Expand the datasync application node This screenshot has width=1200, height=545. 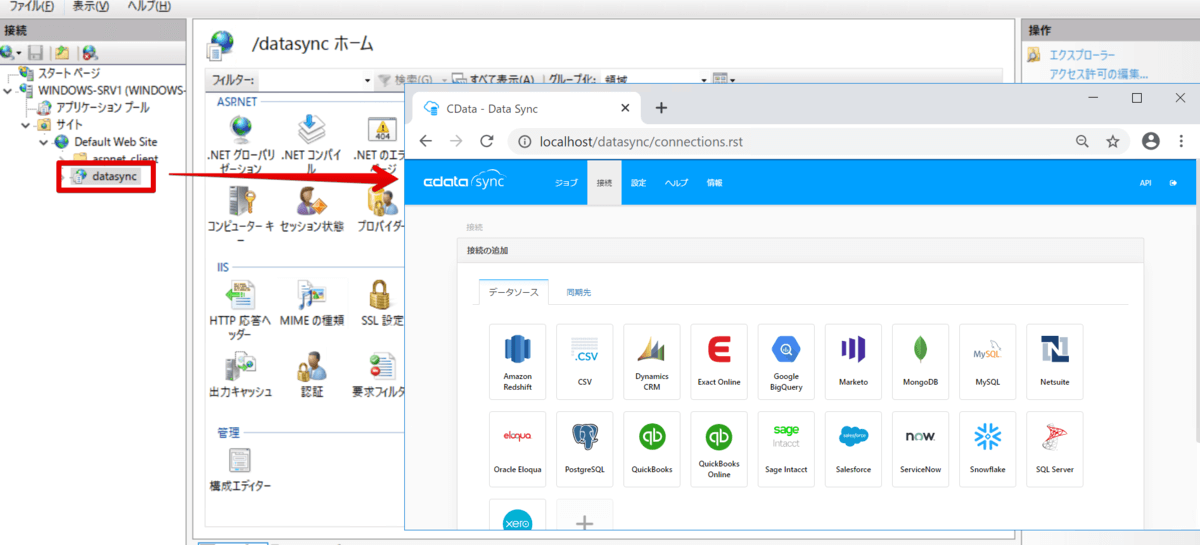coord(62,176)
